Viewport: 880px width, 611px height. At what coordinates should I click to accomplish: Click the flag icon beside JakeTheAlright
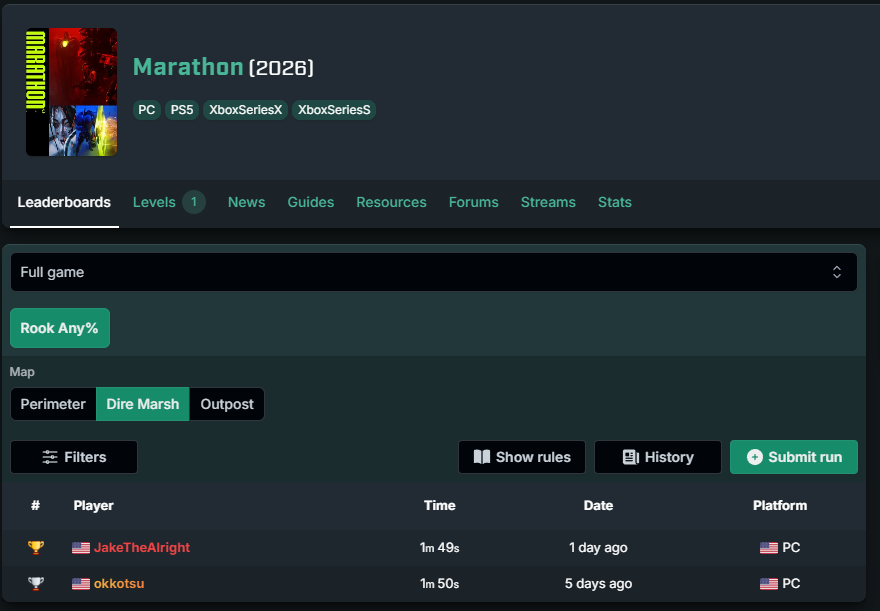[81, 548]
